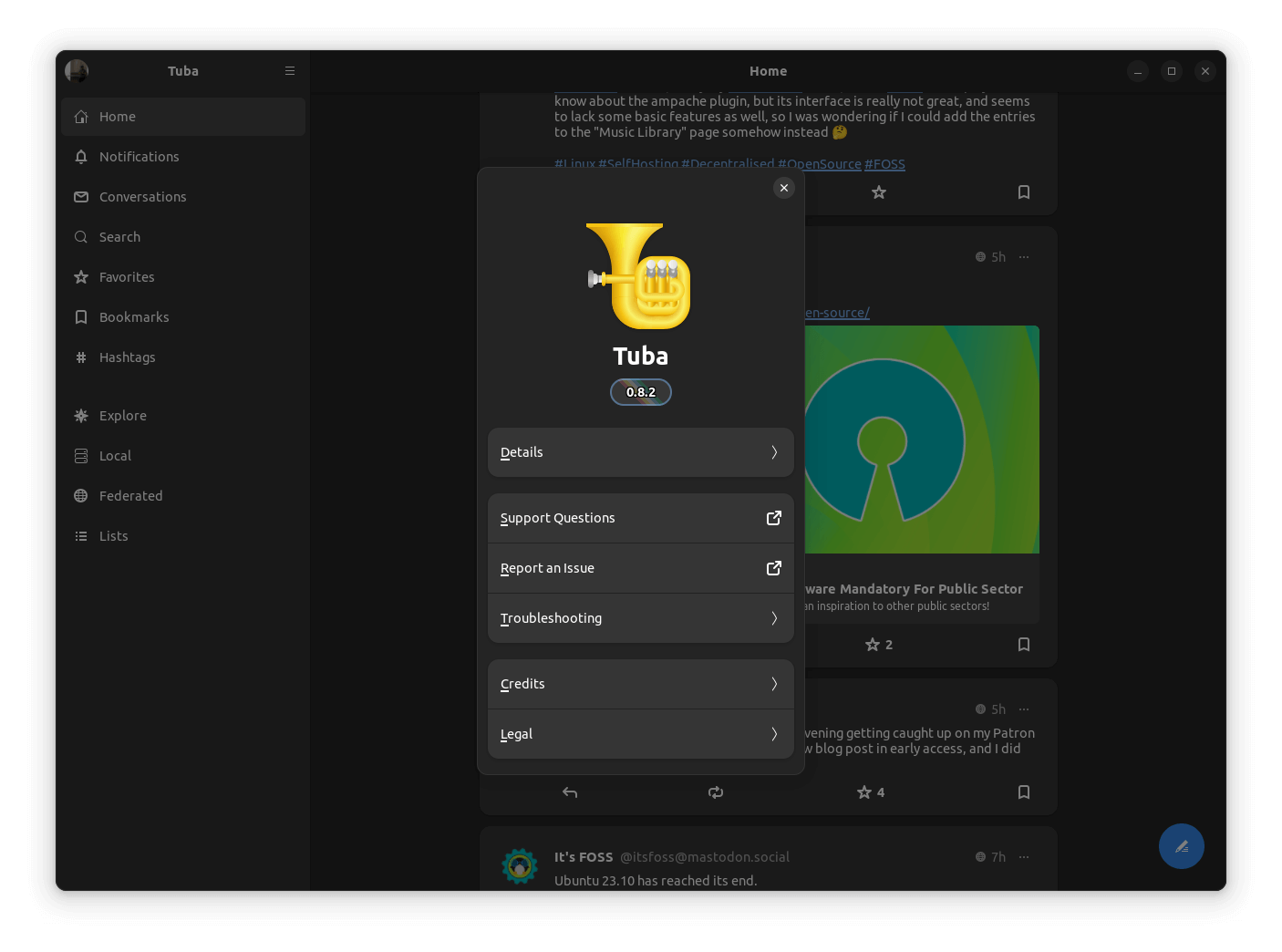Viewport: 1282px width, 952px height.
Task: Select the Notifications bell in sidebar
Action: pos(139,156)
